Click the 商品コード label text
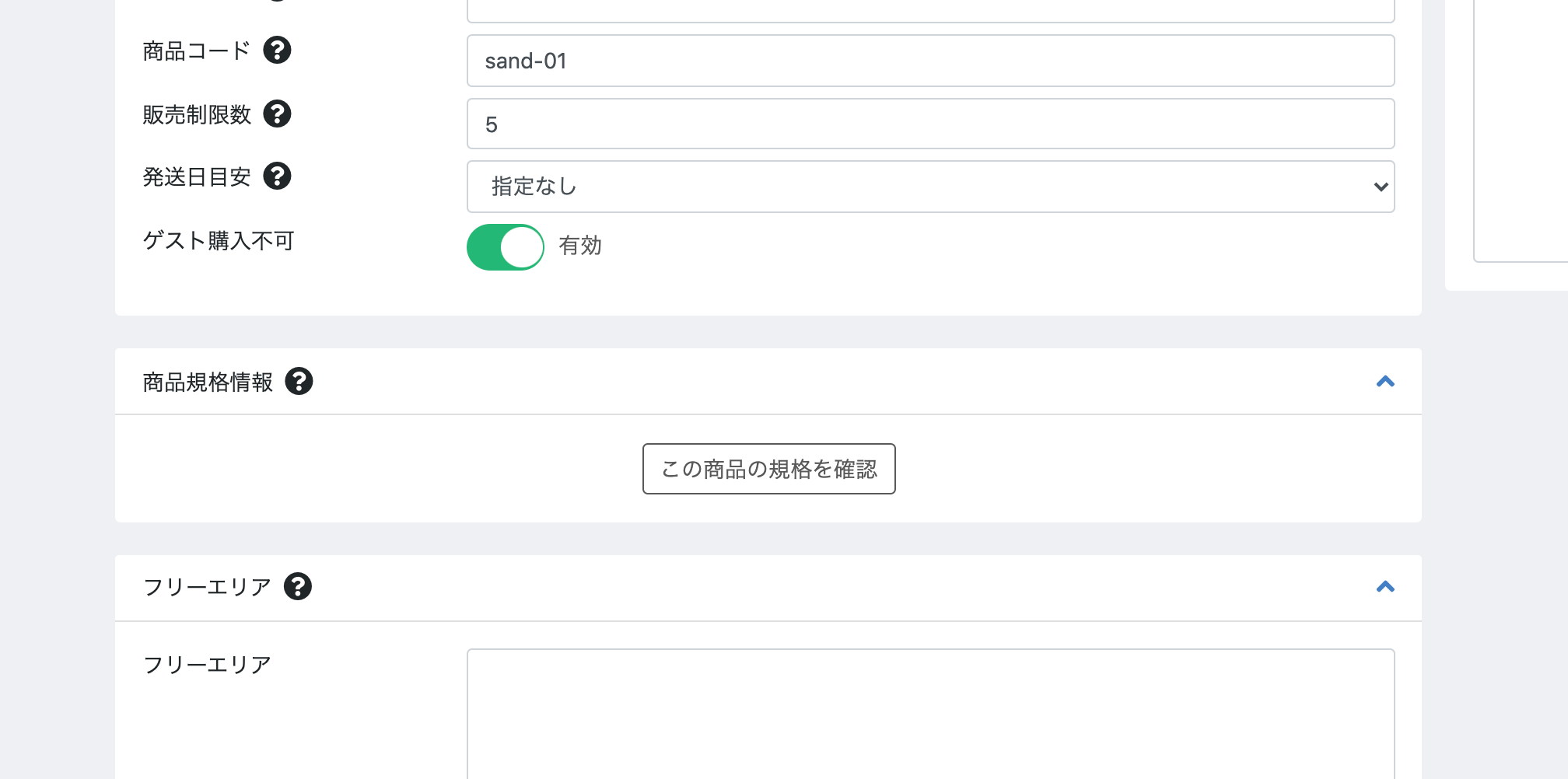This screenshot has width=1568, height=779. (x=197, y=51)
